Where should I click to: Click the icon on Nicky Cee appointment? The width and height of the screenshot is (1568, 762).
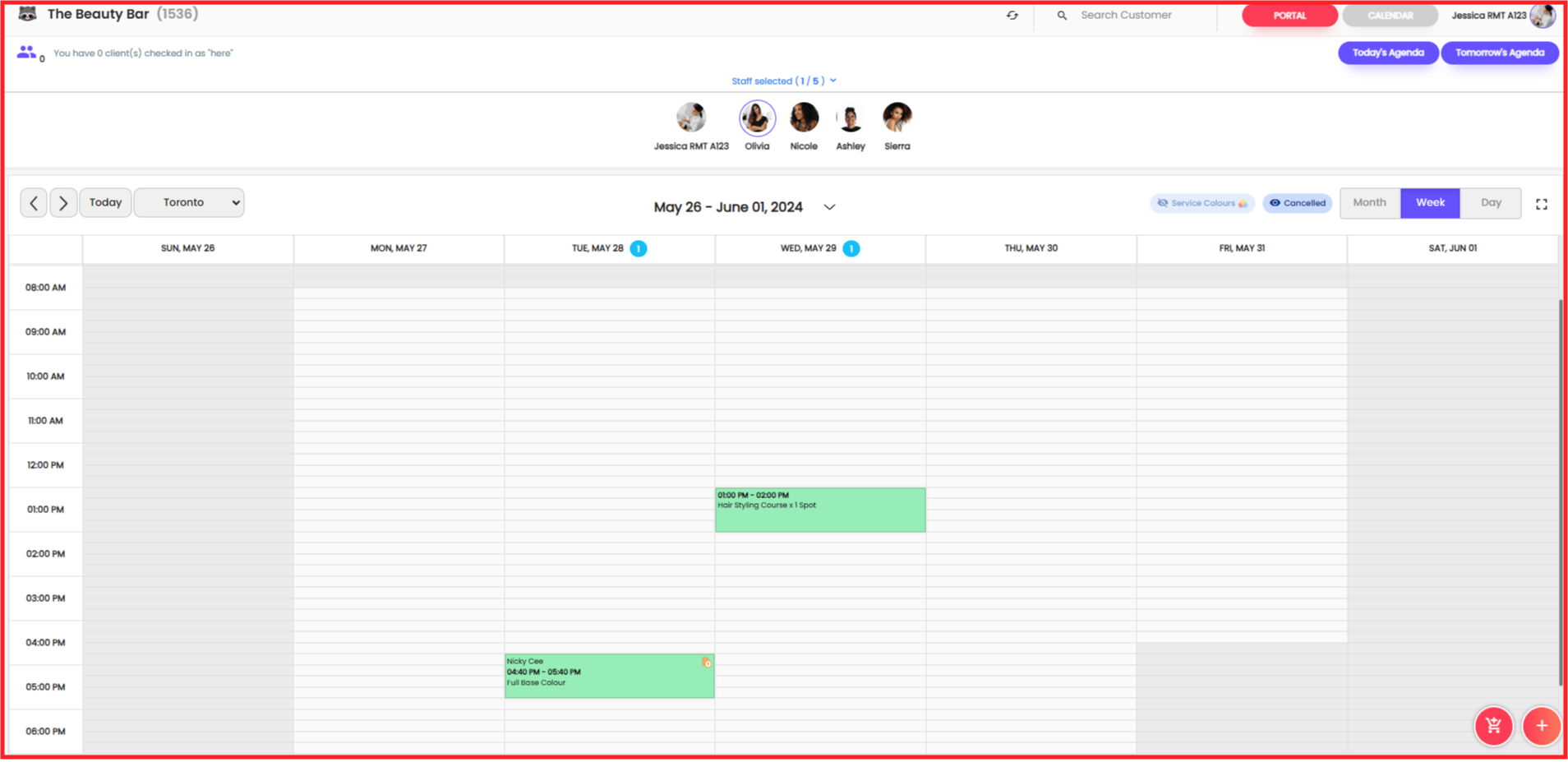[x=707, y=663]
